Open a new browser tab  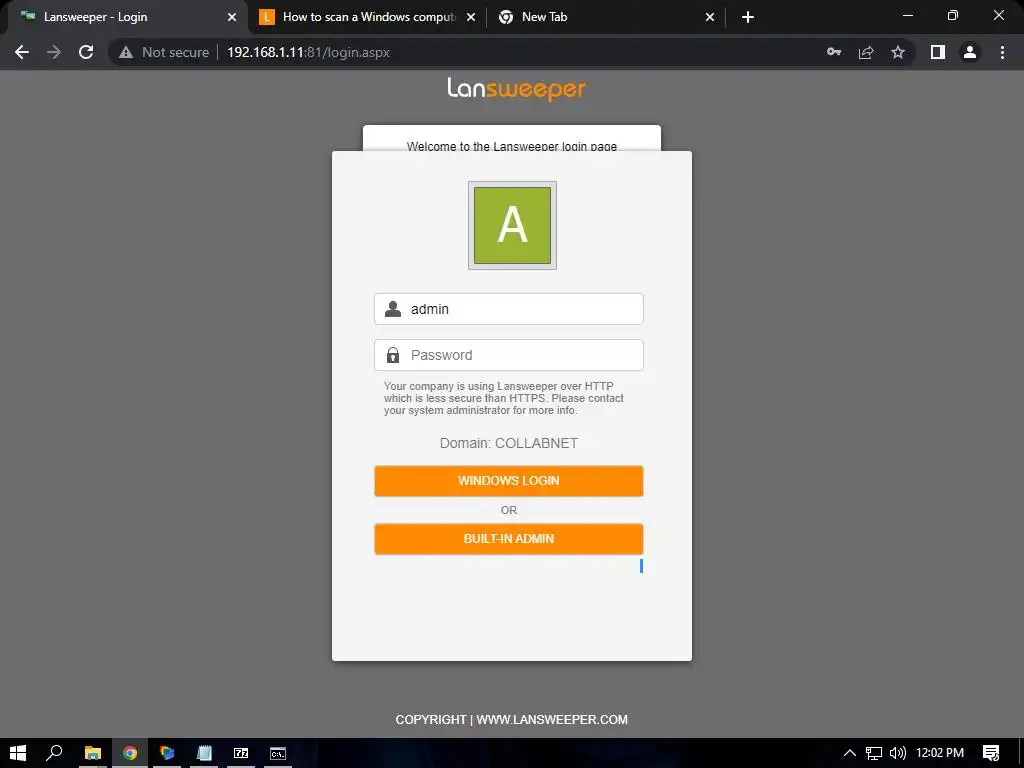coord(748,17)
